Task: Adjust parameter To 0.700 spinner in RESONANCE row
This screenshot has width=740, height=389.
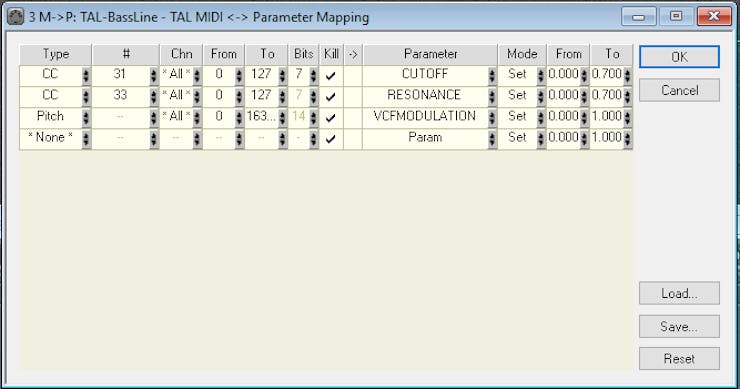Action: (x=627, y=97)
